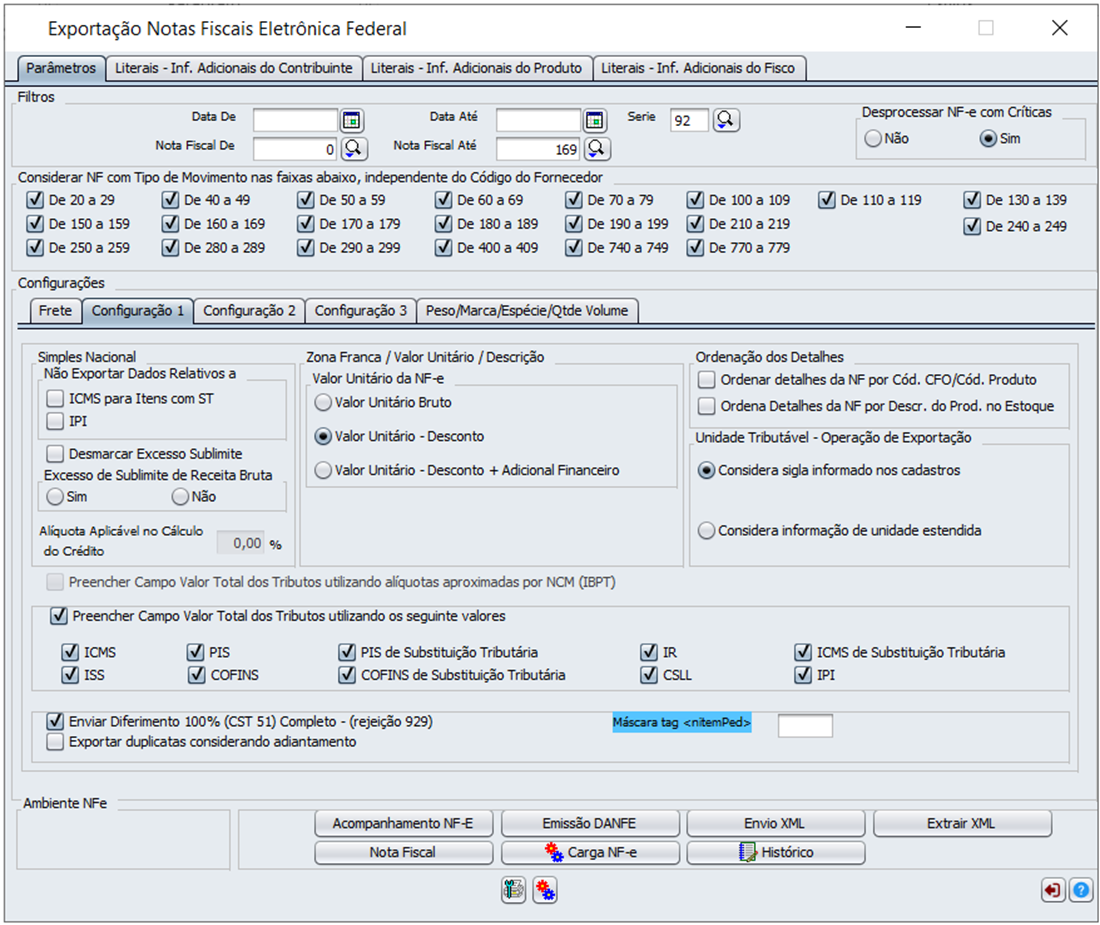The width and height of the screenshot is (1100, 925).
Task: Click the gears icon at bottom center
Action: [545, 890]
